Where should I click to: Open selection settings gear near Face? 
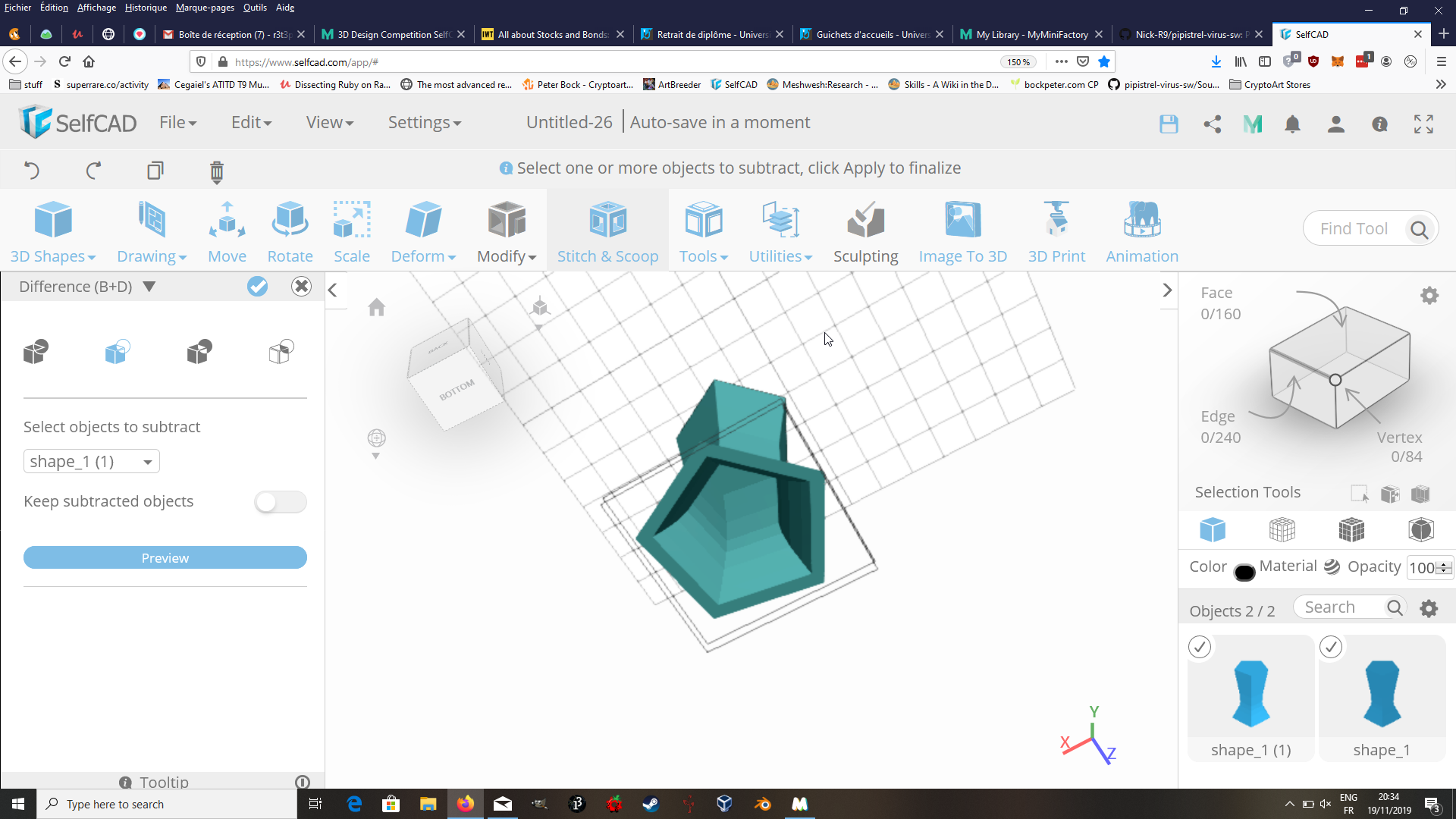(1429, 296)
